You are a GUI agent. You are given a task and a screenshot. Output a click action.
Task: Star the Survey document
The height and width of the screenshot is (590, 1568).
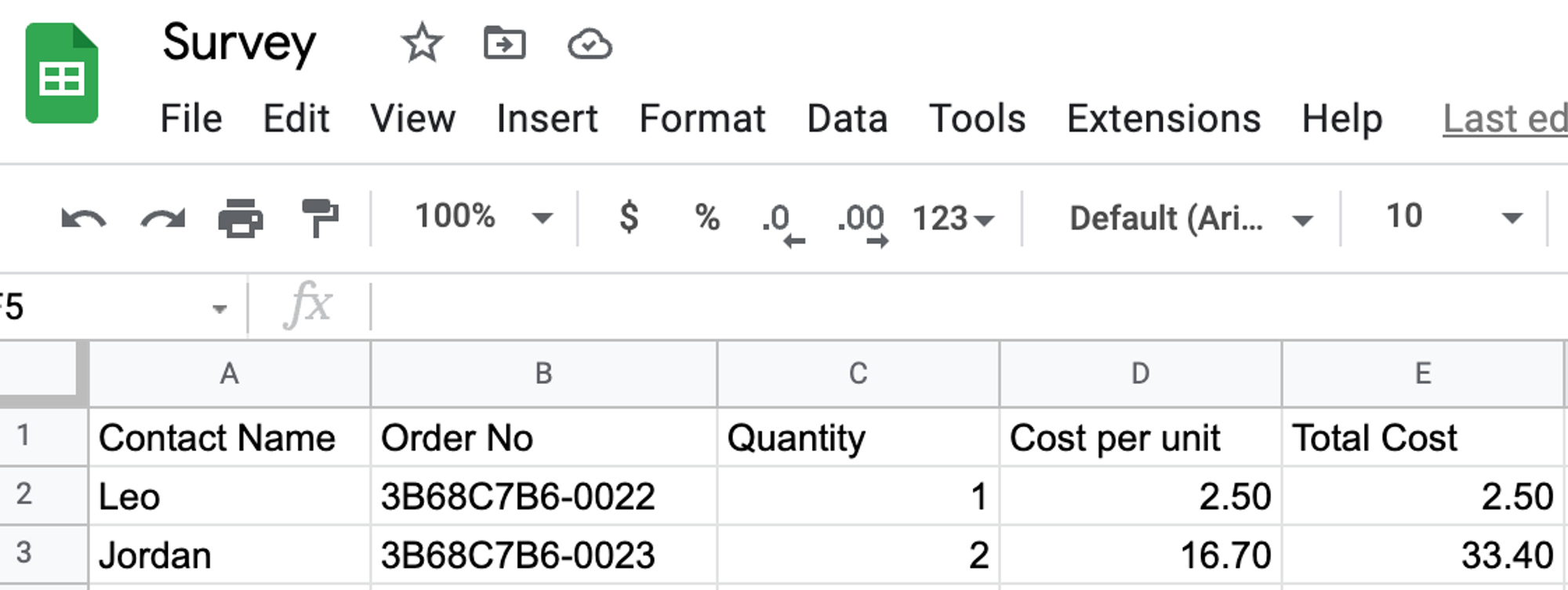pos(422,43)
